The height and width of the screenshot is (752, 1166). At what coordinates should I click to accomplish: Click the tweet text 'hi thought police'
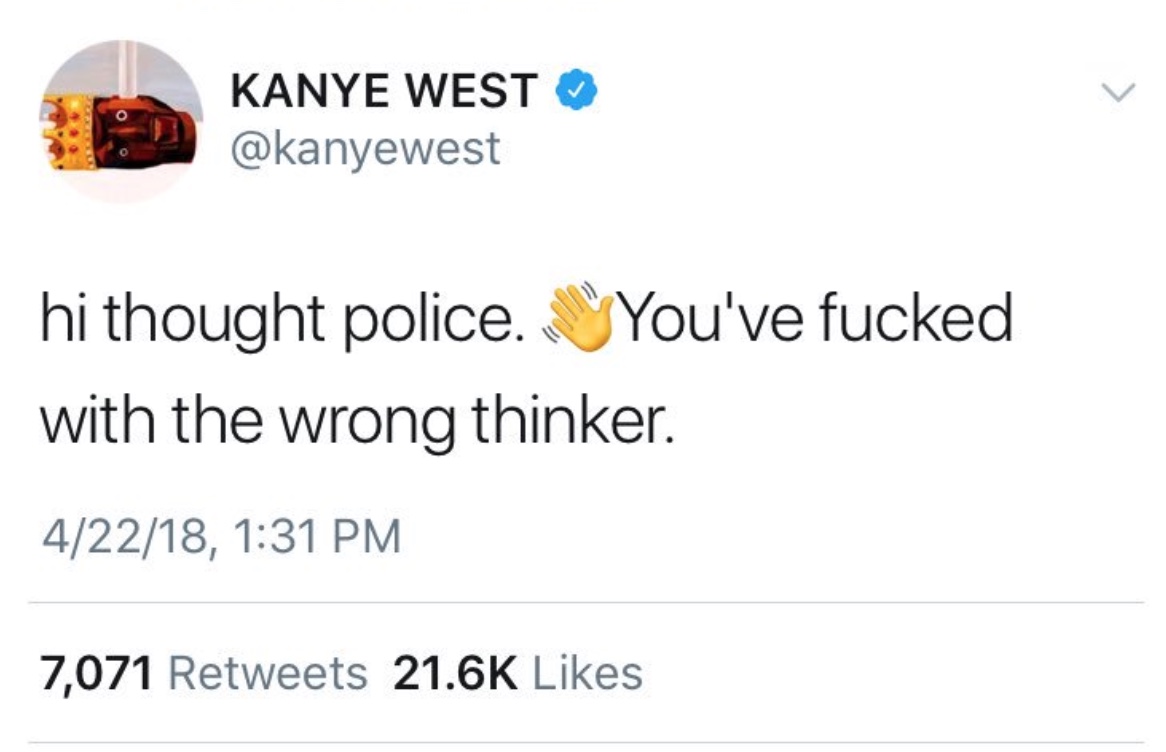[x=278, y=320]
